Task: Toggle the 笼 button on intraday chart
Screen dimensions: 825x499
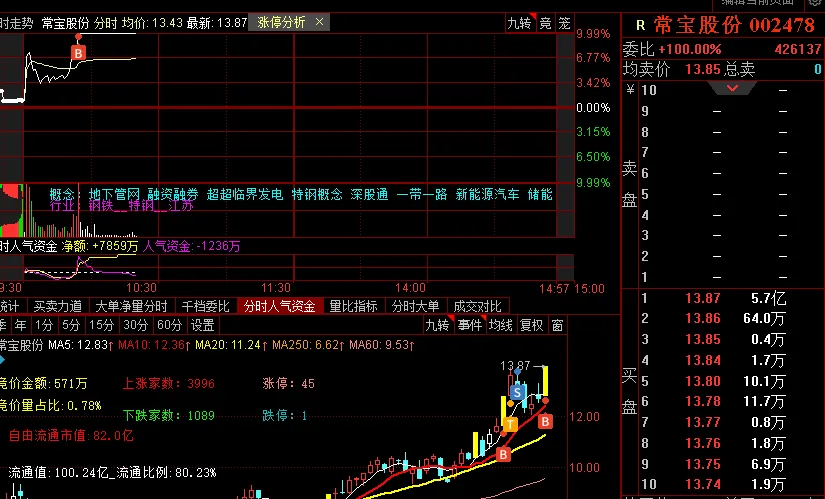Action: (x=564, y=23)
